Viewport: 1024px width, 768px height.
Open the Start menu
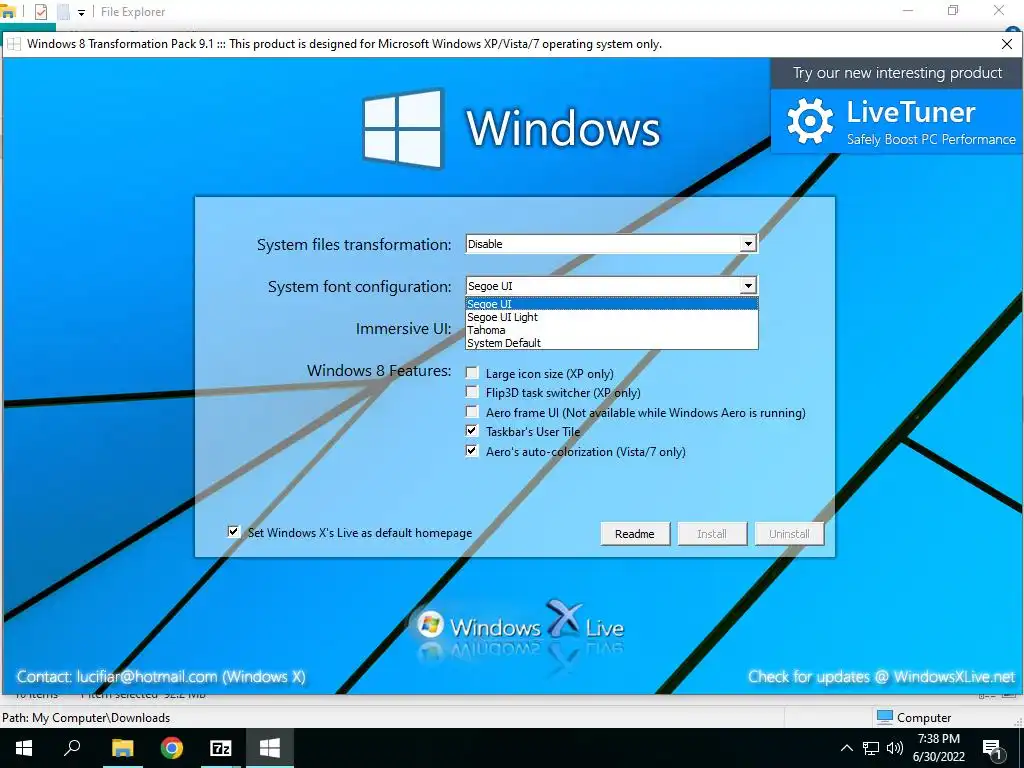pyautogui.click(x=24, y=748)
